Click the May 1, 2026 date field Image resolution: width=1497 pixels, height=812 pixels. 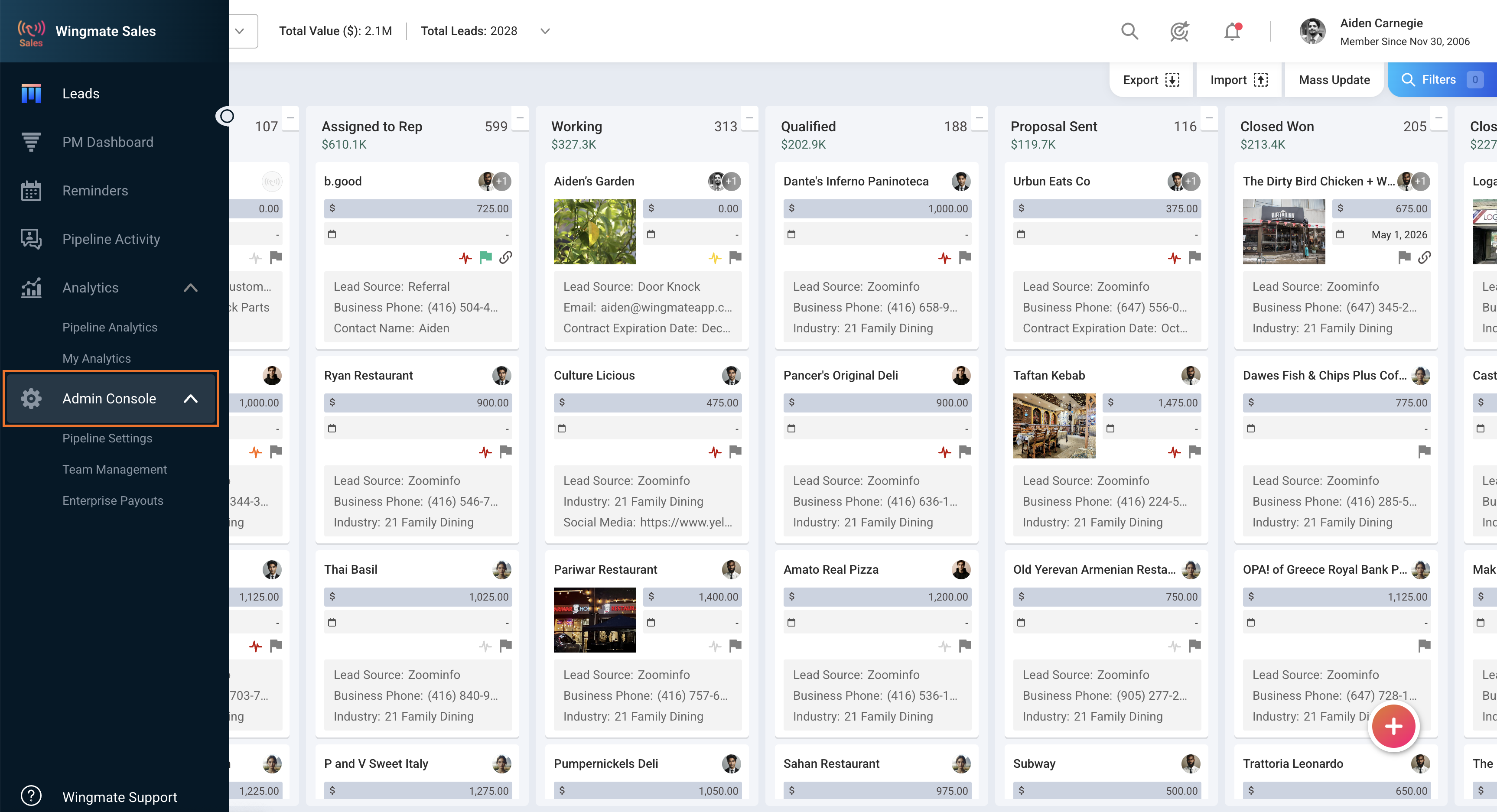1381,235
